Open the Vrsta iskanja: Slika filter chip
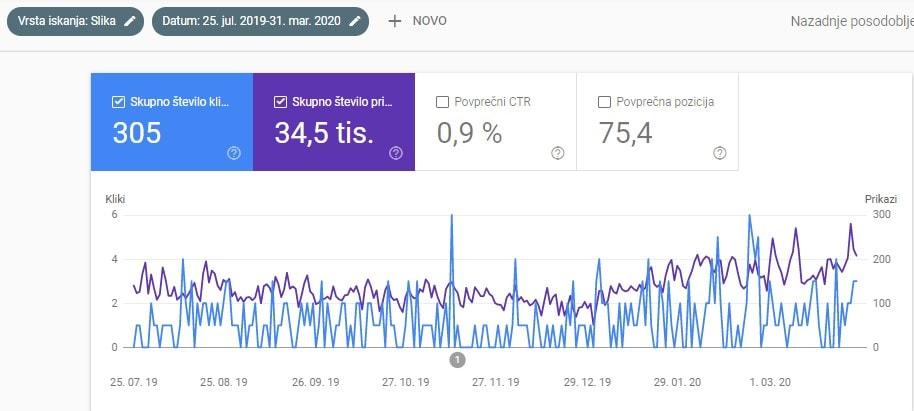 pos(75,22)
